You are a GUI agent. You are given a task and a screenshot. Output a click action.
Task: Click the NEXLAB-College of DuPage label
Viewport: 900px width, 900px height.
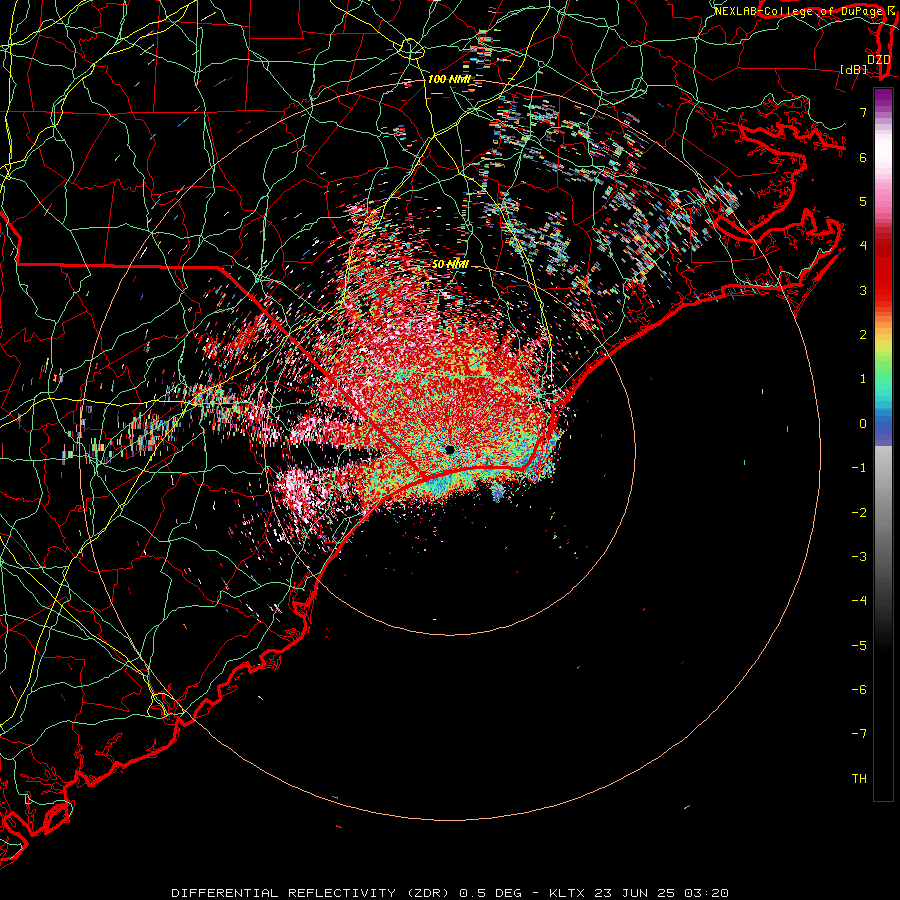[x=798, y=11]
